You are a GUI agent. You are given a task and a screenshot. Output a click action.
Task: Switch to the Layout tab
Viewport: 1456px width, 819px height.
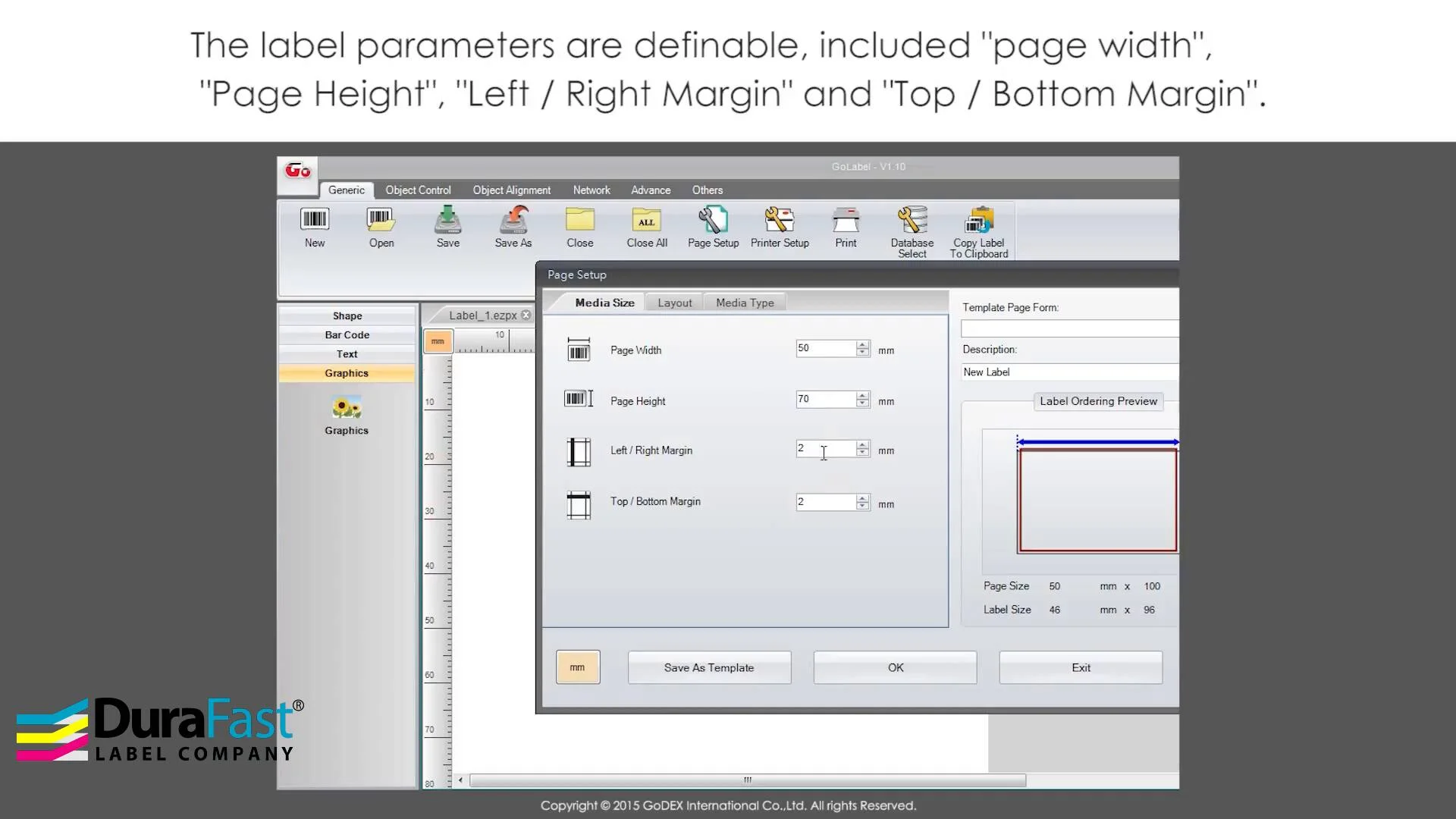coord(674,303)
